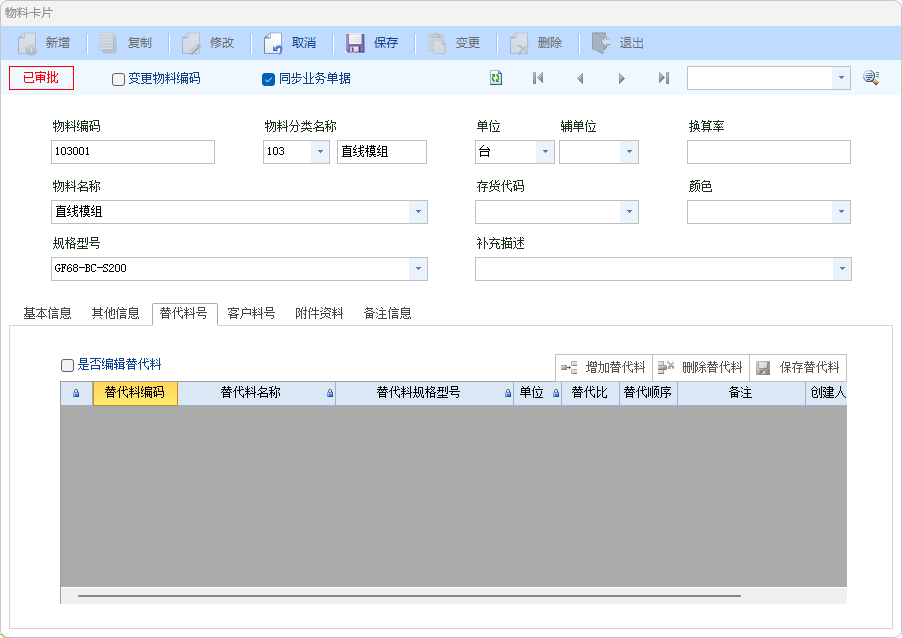The height and width of the screenshot is (638, 902).
Task: Open the 单位 dropdown showing 台
Action: click(545, 152)
